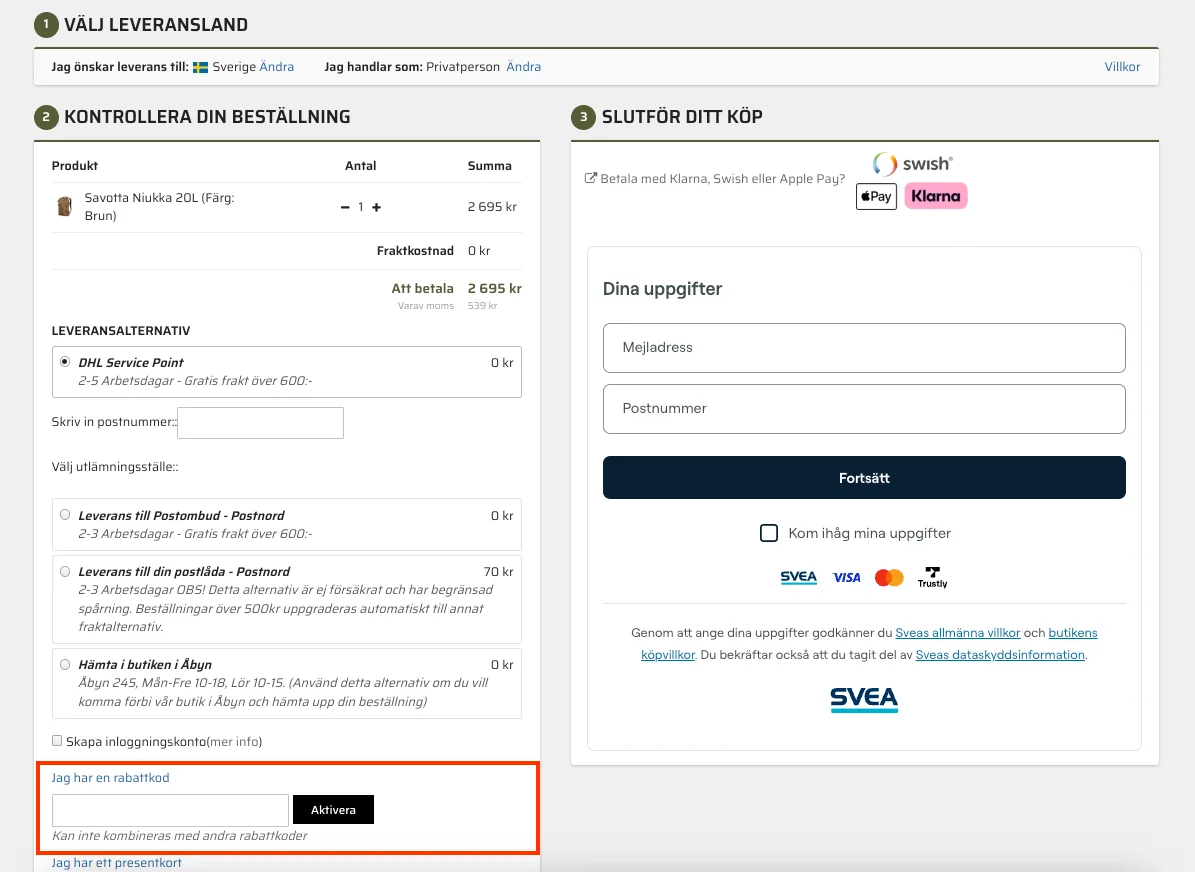Click the Apple Pay badge
The height and width of the screenshot is (872, 1195).
(875, 197)
